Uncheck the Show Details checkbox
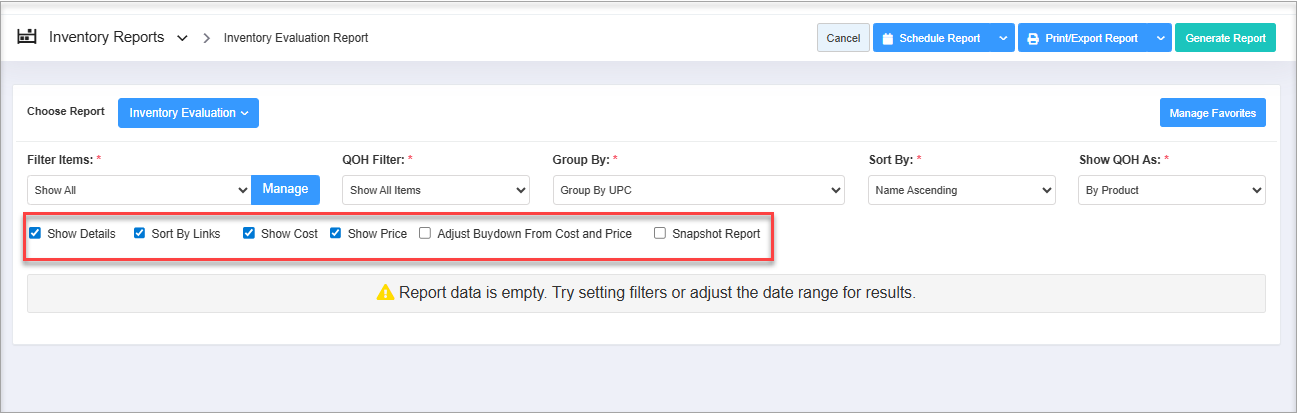 point(35,233)
